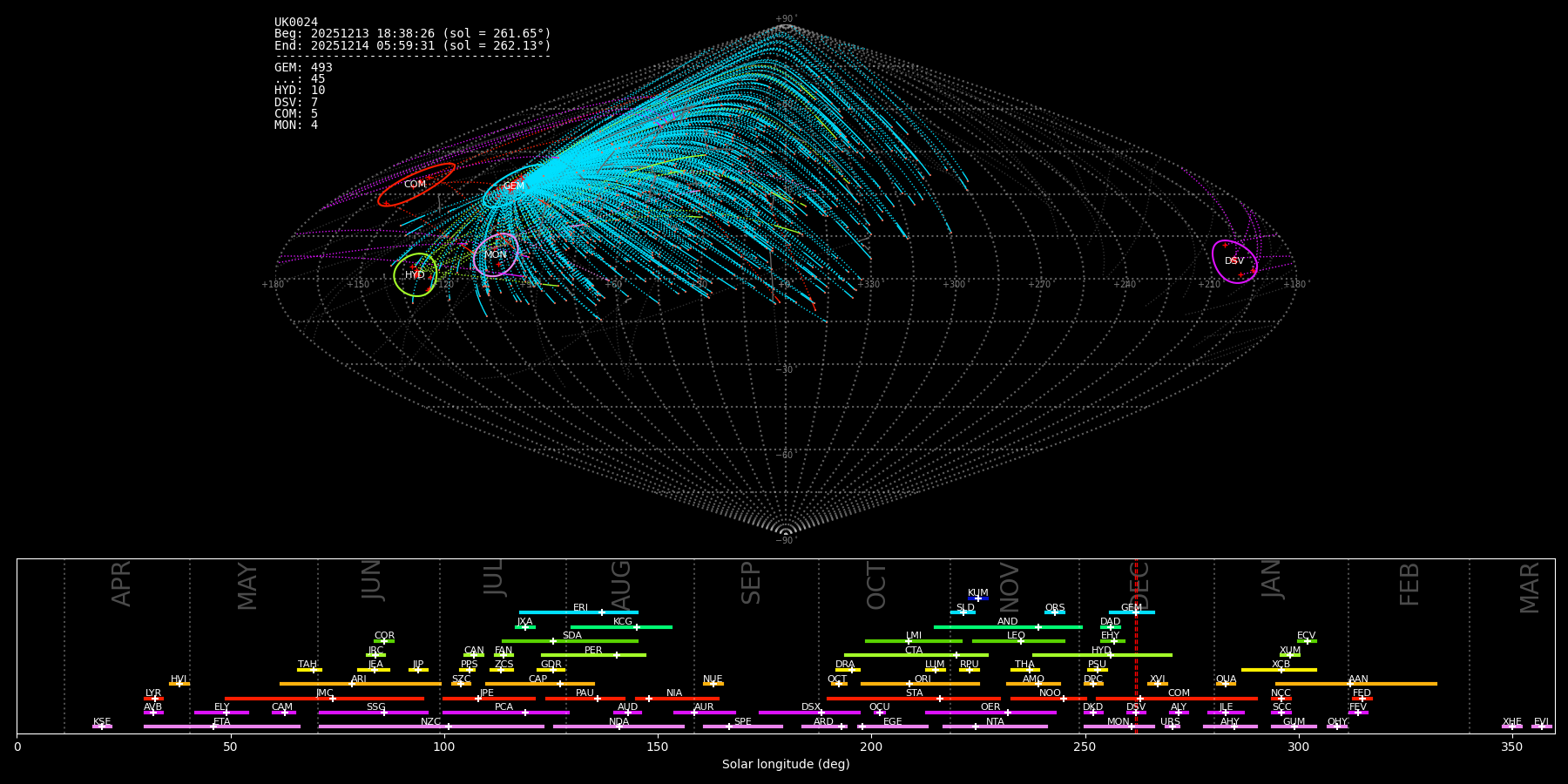Click the GEM: 493 count in legend
1568x784 pixels.
(x=303, y=67)
